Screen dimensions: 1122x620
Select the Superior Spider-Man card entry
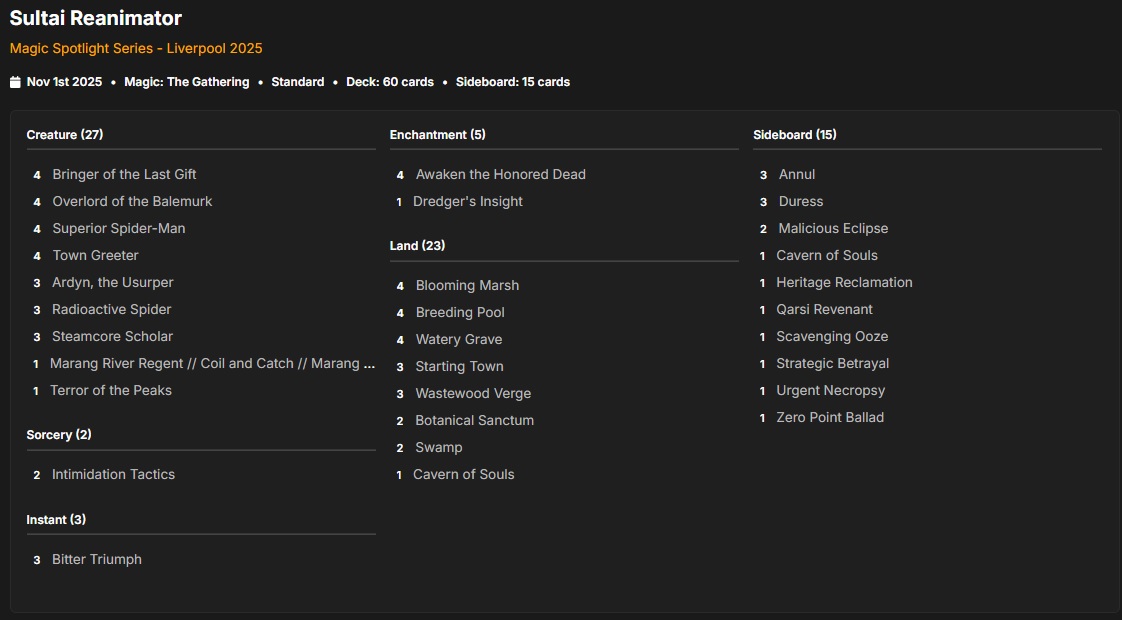click(119, 228)
